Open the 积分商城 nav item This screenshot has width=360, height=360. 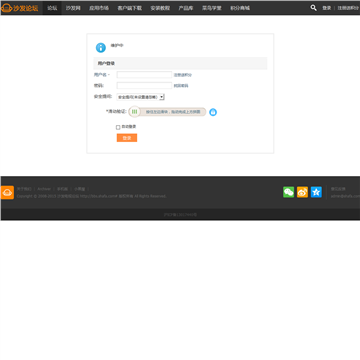(x=240, y=8)
